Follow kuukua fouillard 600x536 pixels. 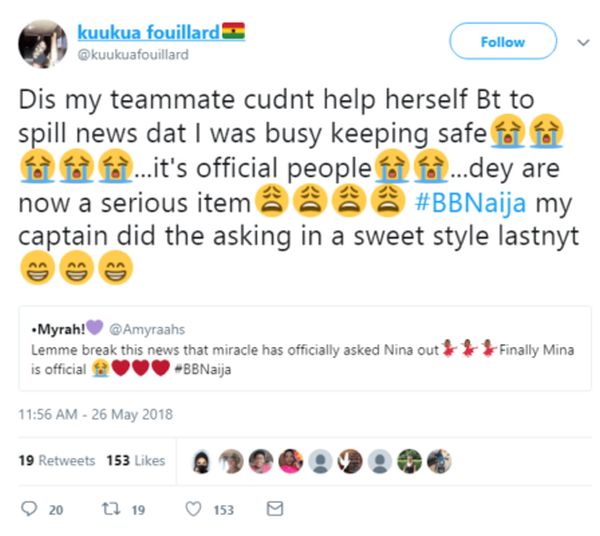coord(503,41)
